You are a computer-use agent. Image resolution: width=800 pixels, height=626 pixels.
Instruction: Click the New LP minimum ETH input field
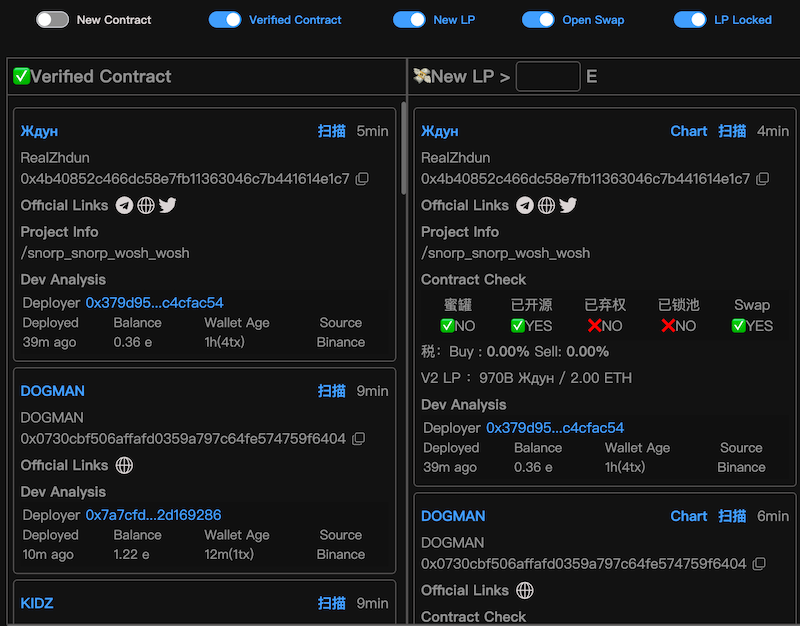click(x=547, y=77)
